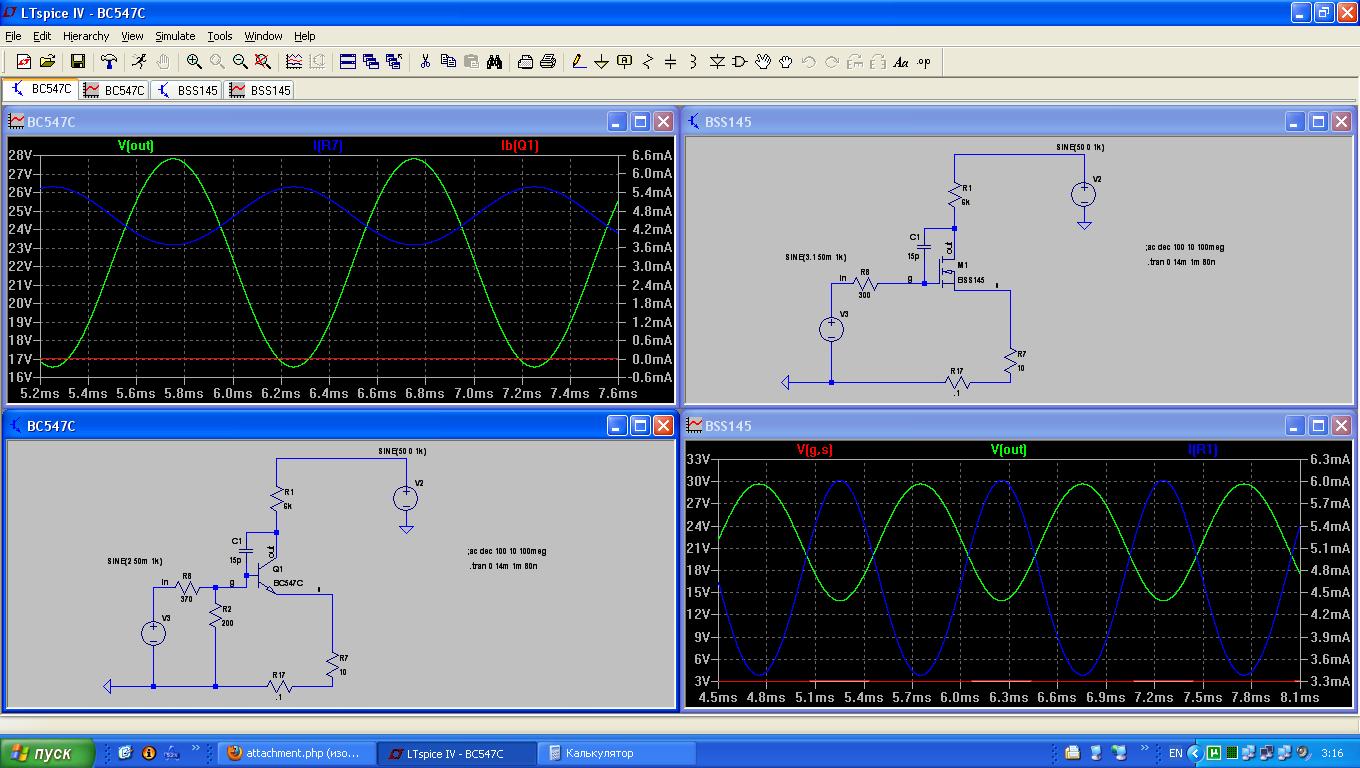Switch to the BSS145 waveform tab
This screenshot has height=768, width=1360.
260,90
